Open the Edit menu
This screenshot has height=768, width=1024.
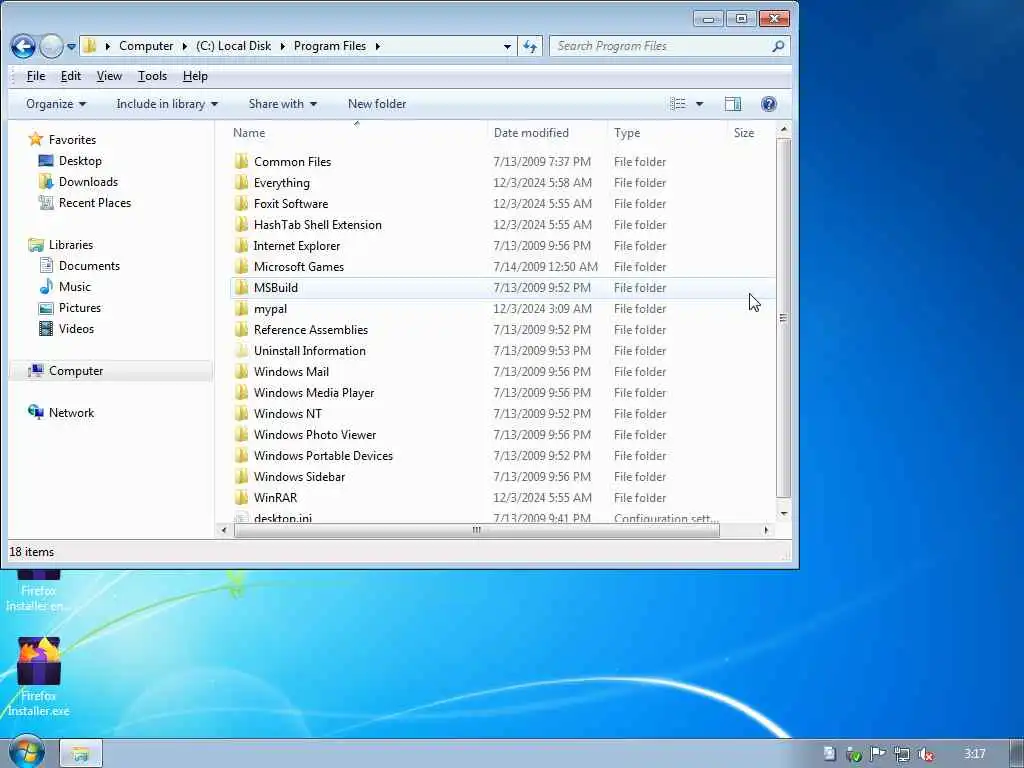pyautogui.click(x=71, y=76)
